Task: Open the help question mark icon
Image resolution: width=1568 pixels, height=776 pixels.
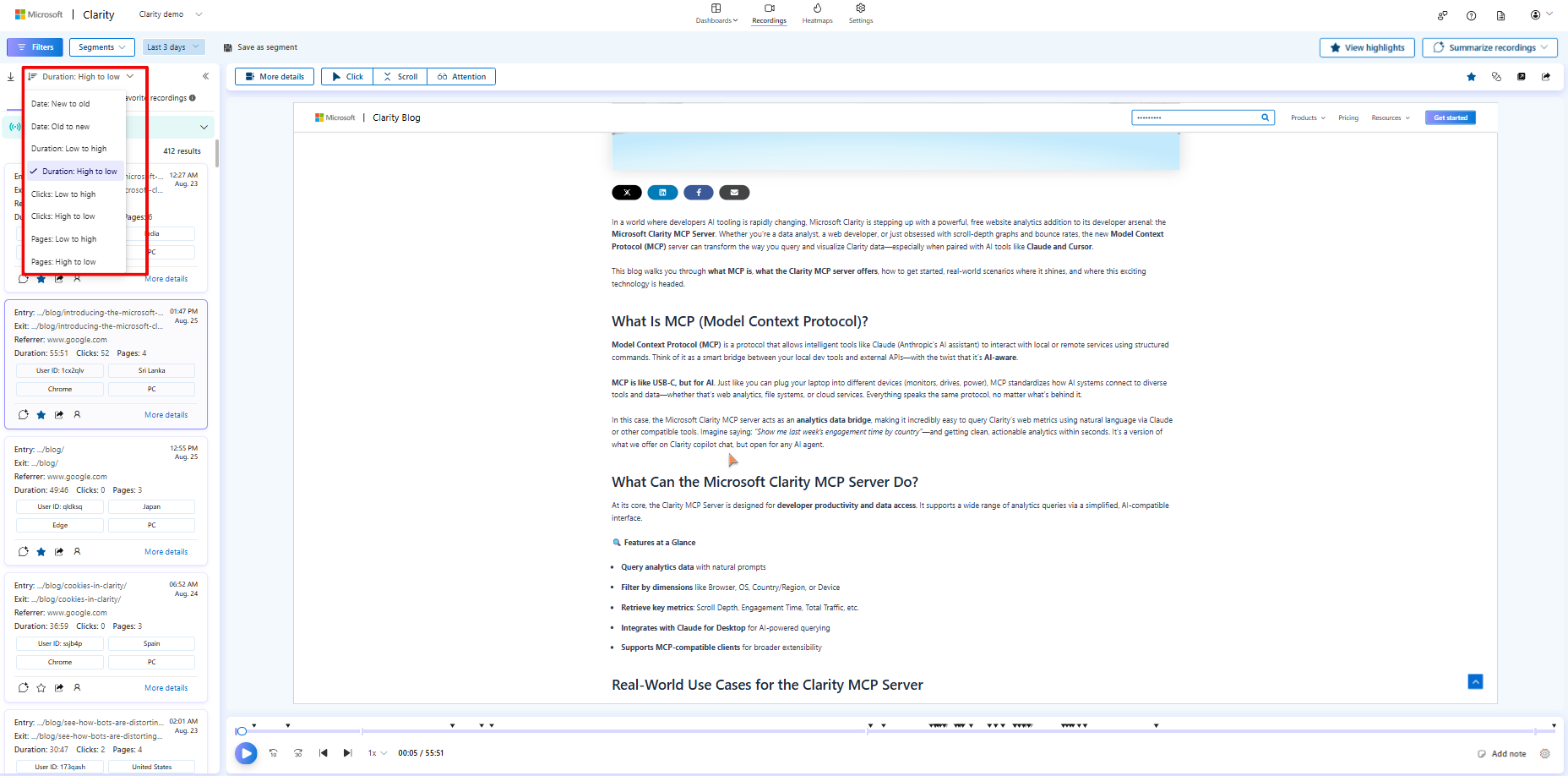Action: (1471, 15)
